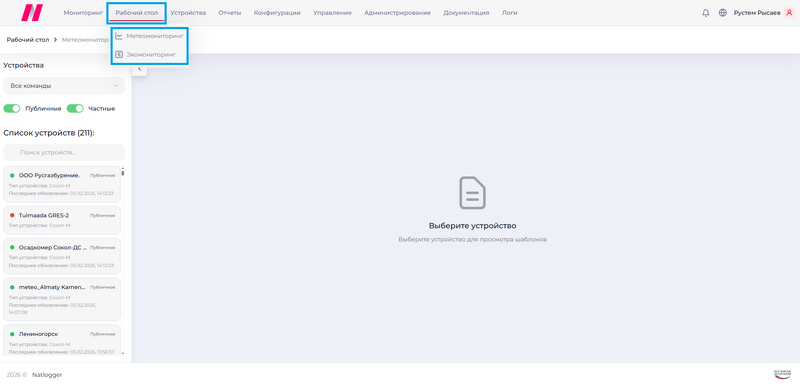The image size is (800, 384).
Task: Click red status dot of Tuimaada GRES-2
Action: (12, 215)
